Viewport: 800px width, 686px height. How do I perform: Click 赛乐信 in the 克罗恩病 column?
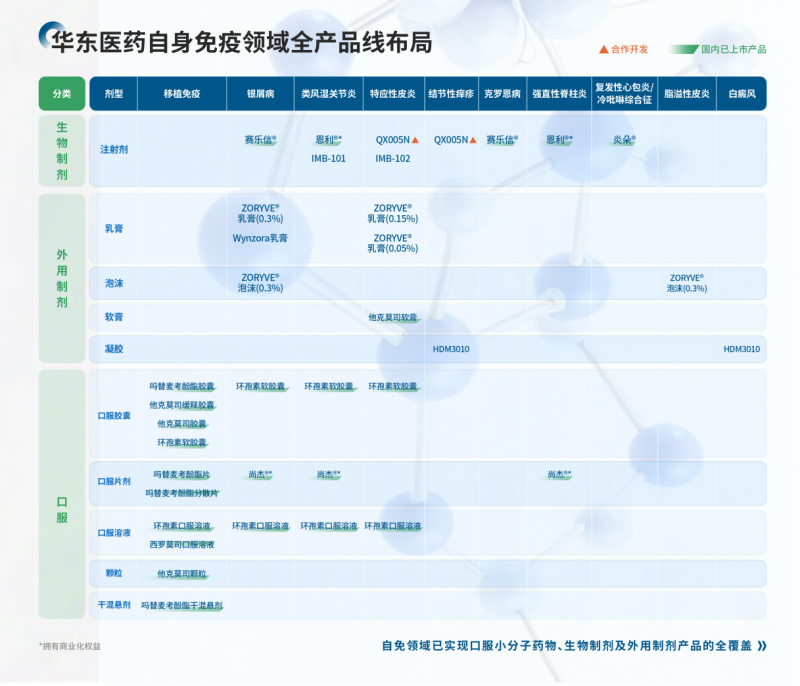click(x=502, y=140)
